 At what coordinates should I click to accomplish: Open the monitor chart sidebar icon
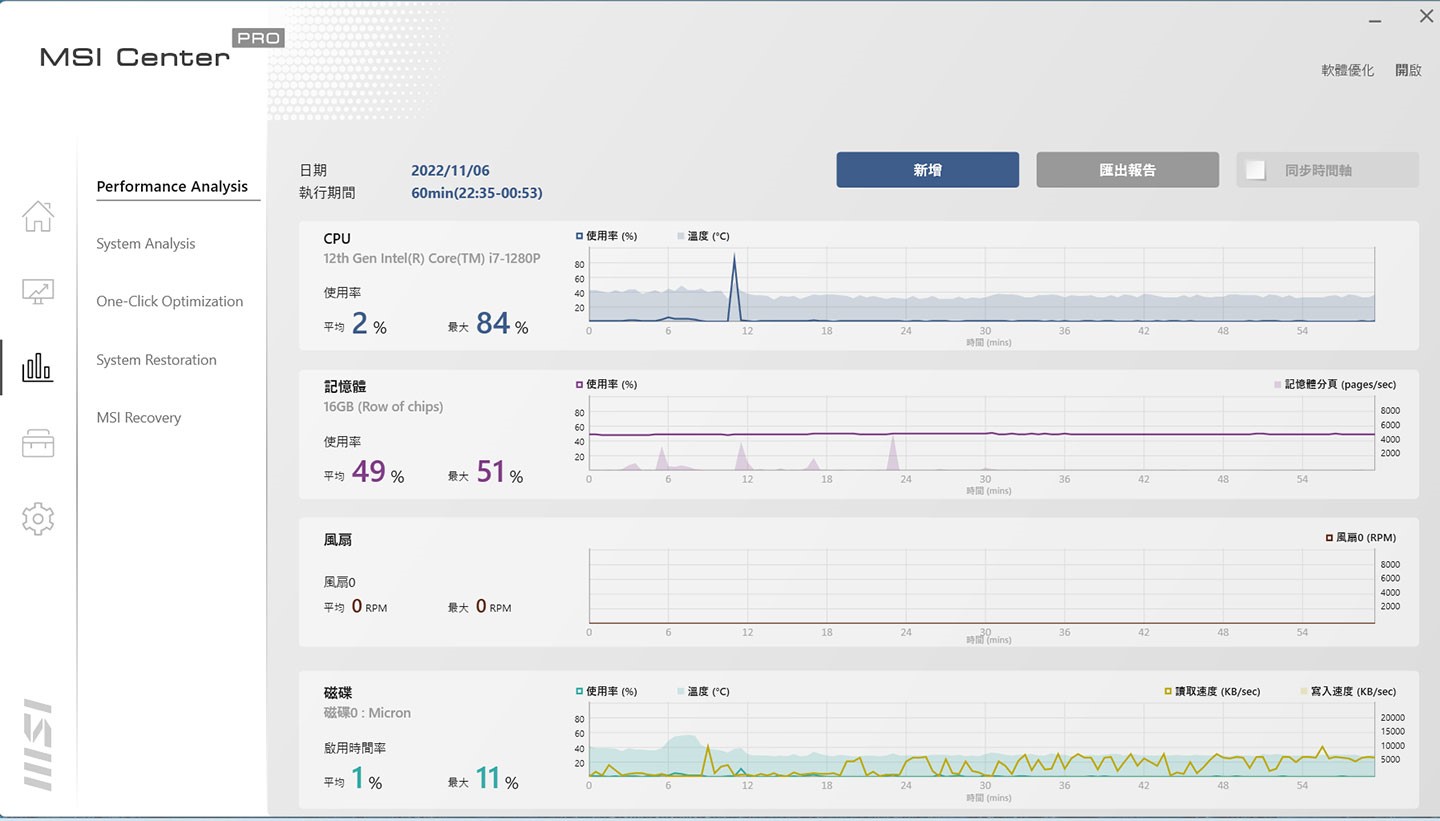pos(38,291)
